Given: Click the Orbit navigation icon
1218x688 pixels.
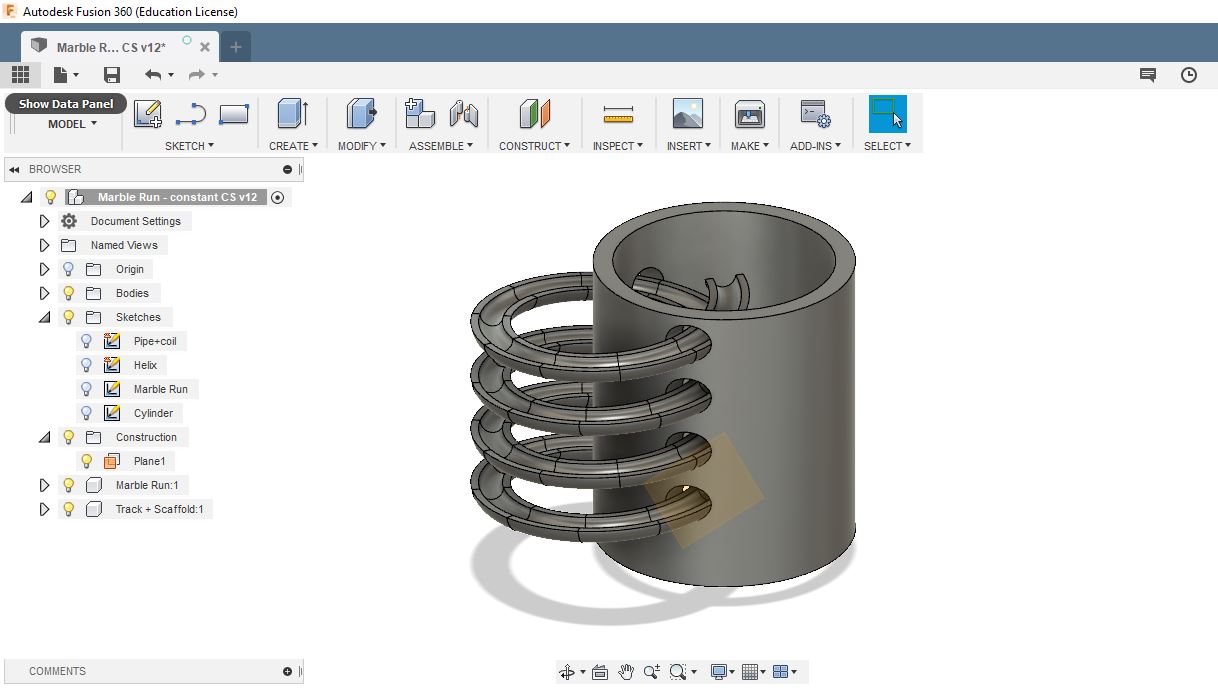Looking at the screenshot, I should [567, 672].
